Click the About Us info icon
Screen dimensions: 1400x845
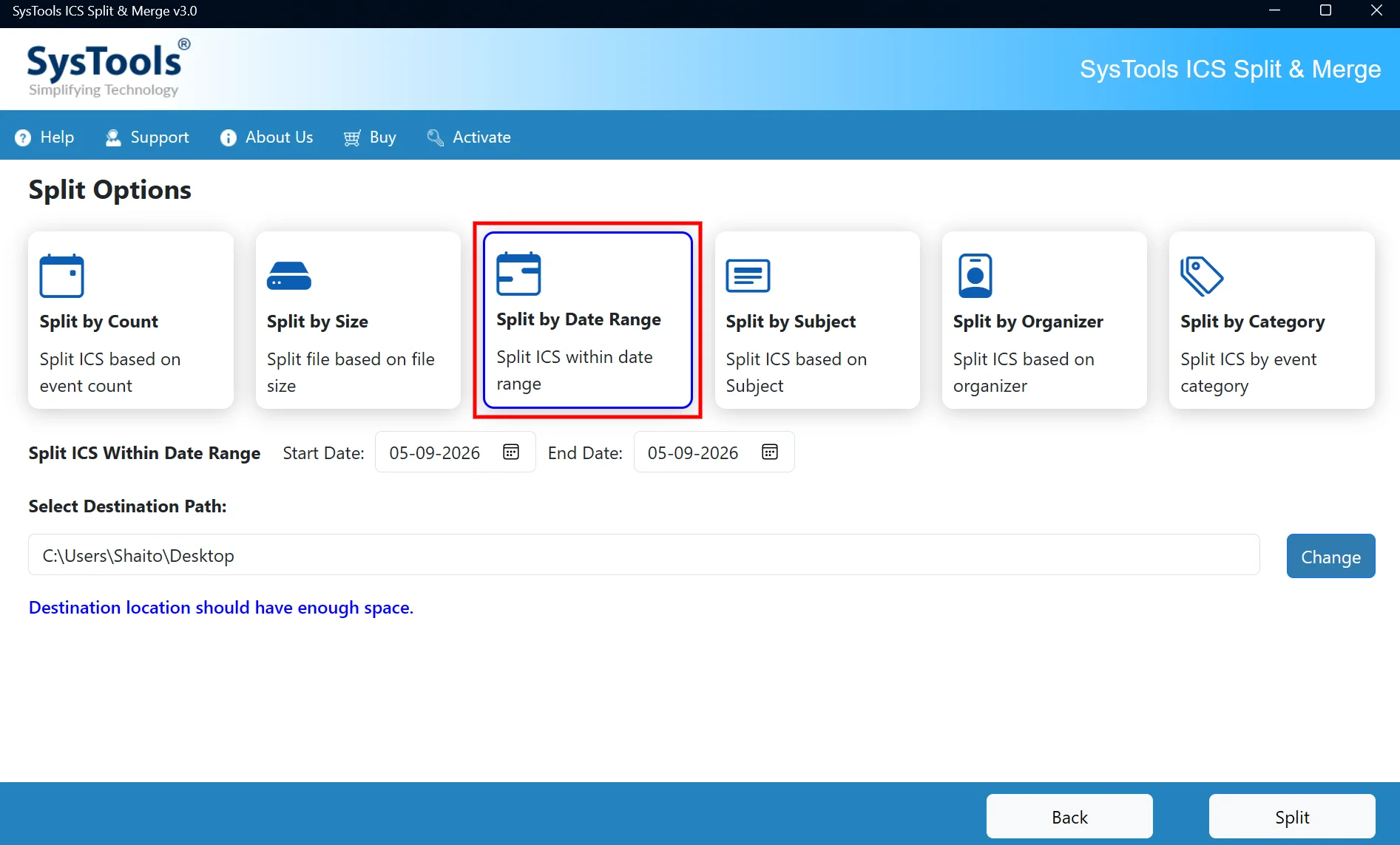pyautogui.click(x=228, y=138)
